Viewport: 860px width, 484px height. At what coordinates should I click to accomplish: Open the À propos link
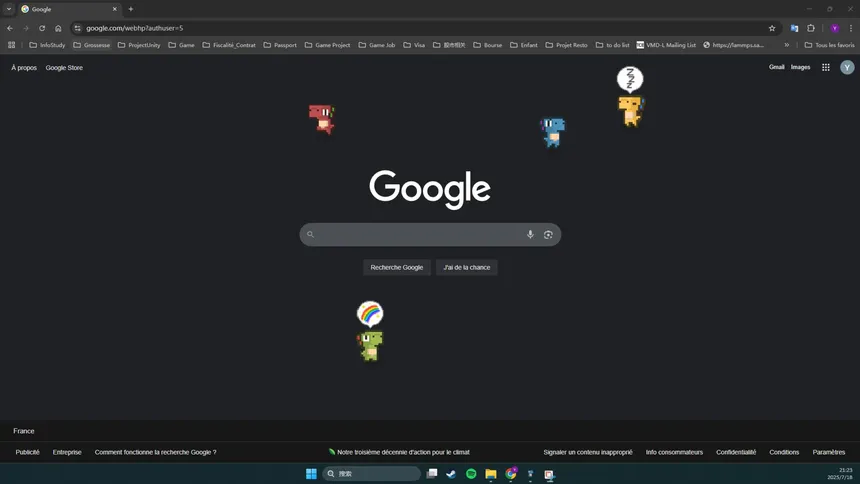click(24, 67)
